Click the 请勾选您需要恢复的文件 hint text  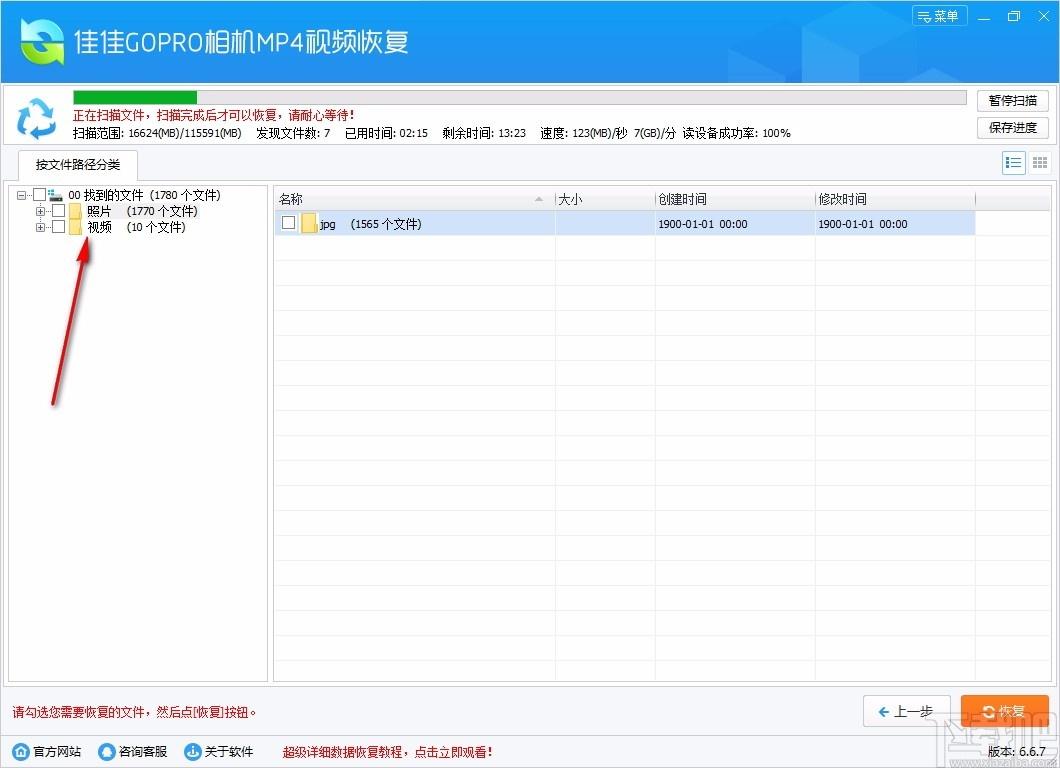(x=135, y=712)
